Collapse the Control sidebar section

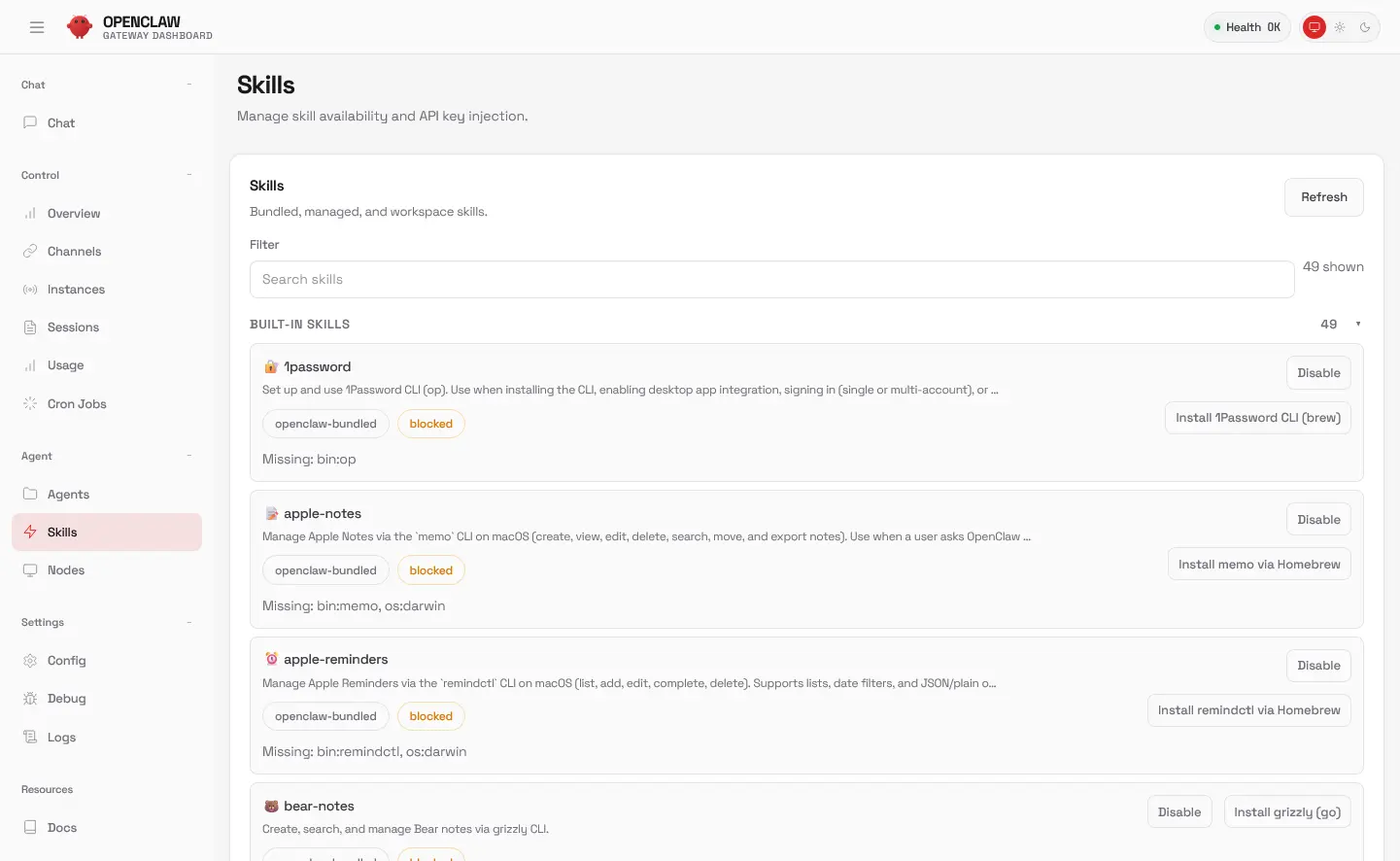click(189, 175)
